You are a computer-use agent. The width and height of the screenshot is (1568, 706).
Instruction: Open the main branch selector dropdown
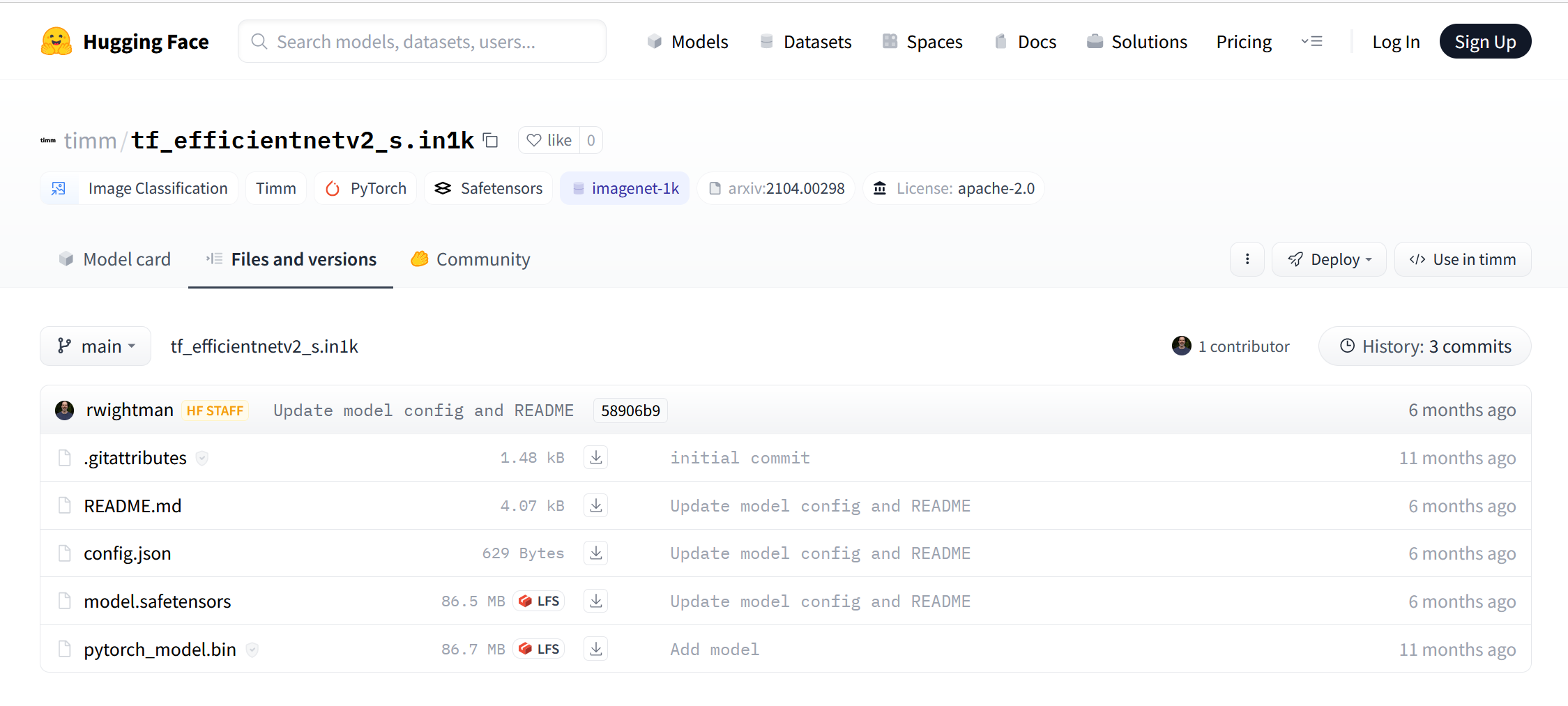pyautogui.click(x=96, y=346)
